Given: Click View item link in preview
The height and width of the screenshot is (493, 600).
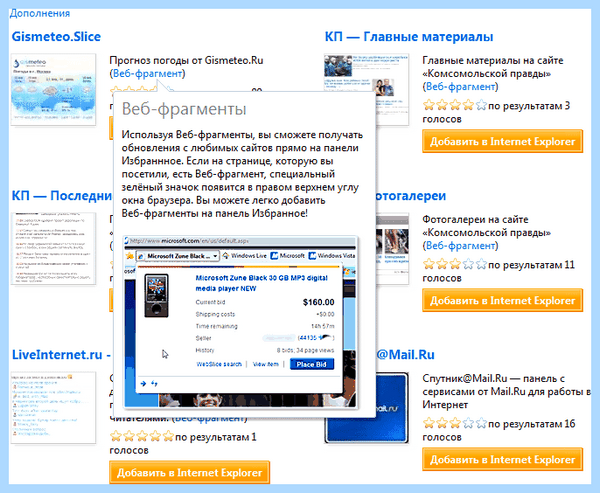Looking at the screenshot, I should [266, 364].
